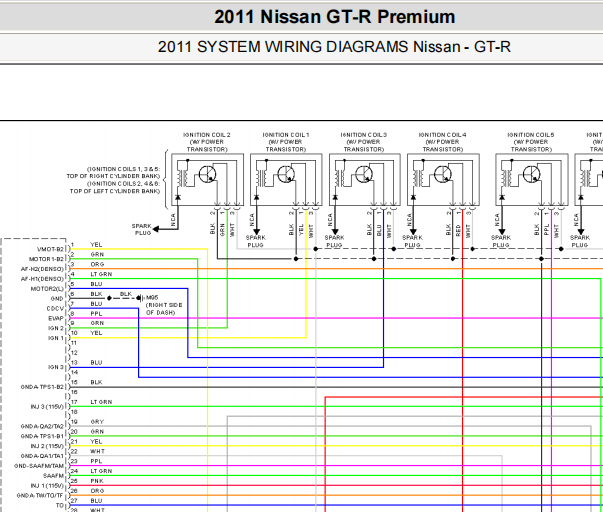Screen dimensions: 603x512
Task: Select the "(RIGHT SIDE OF DASH)" note
Action: 164,309
